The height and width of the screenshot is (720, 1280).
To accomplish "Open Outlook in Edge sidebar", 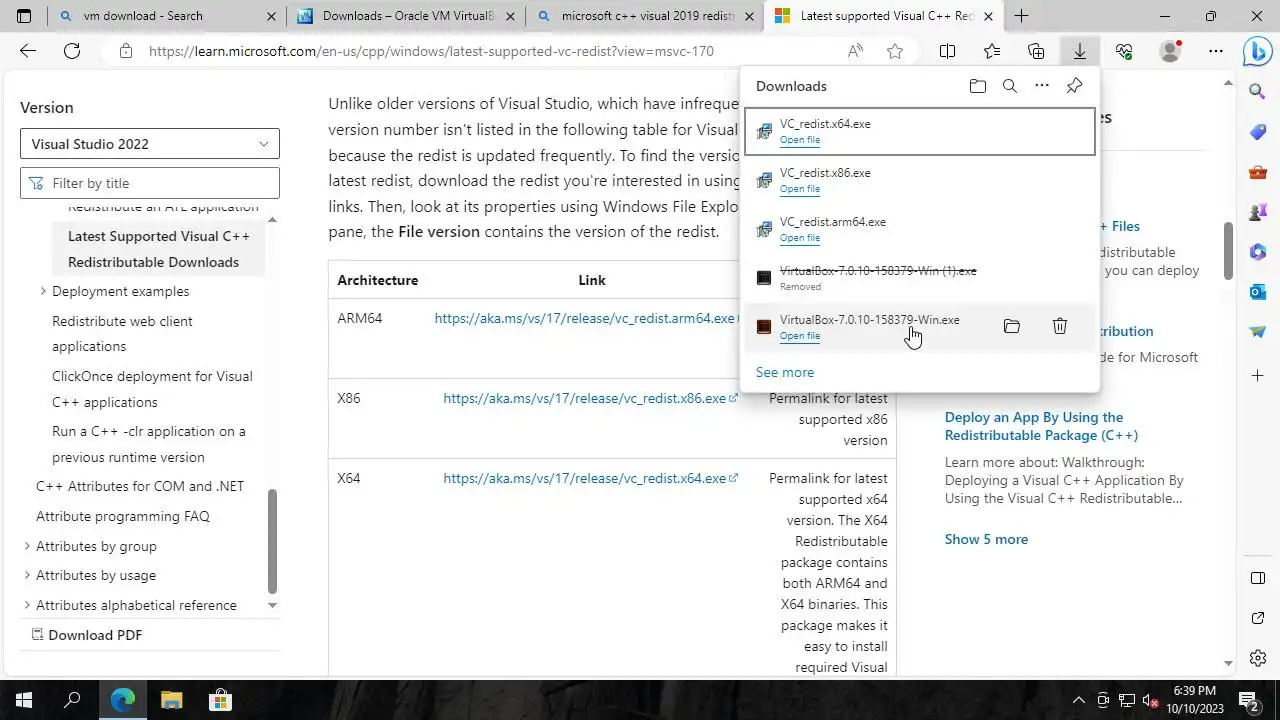I will (x=1258, y=292).
